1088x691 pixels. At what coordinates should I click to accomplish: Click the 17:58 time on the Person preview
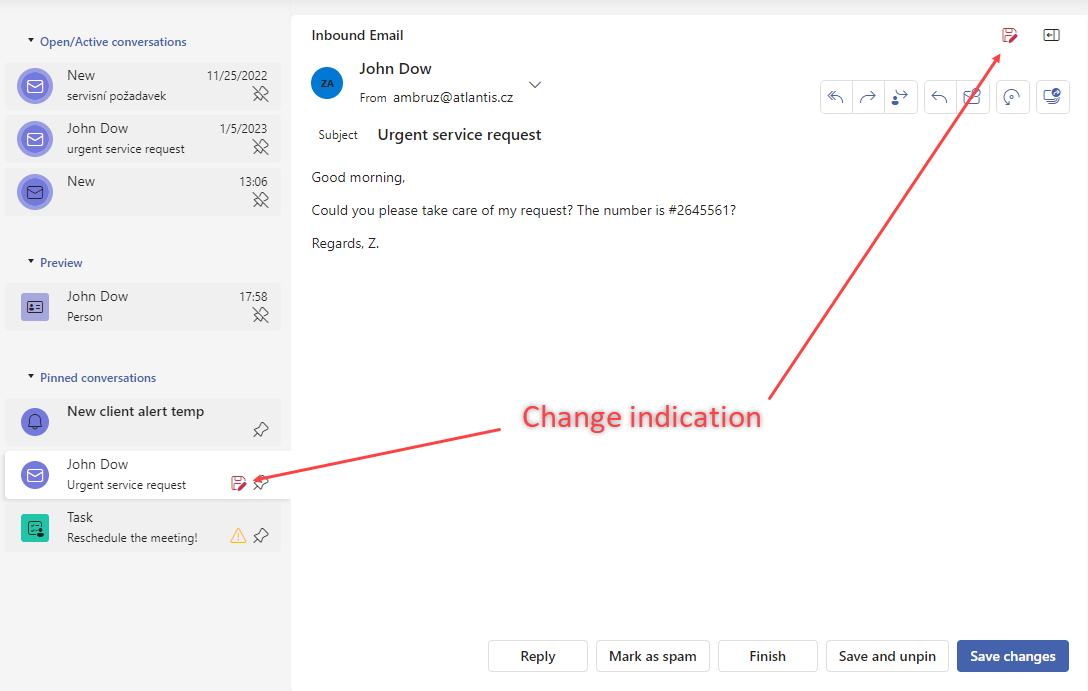(x=253, y=297)
